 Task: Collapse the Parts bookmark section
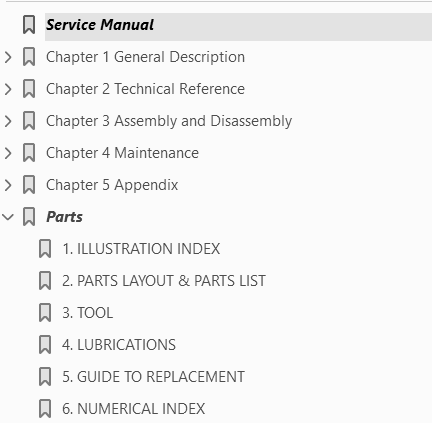click(8, 217)
